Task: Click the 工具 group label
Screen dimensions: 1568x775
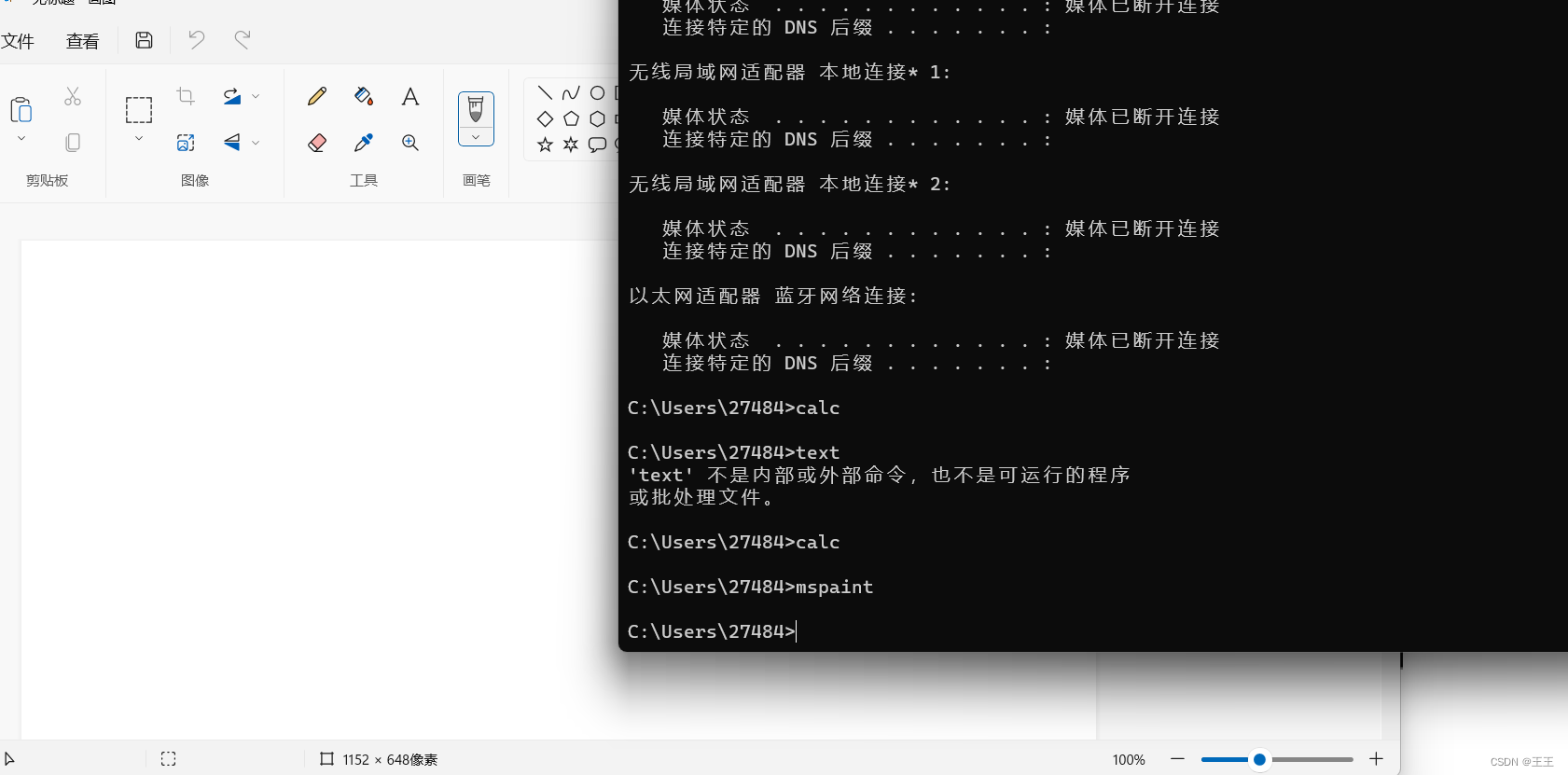Action: (x=364, y=180)
